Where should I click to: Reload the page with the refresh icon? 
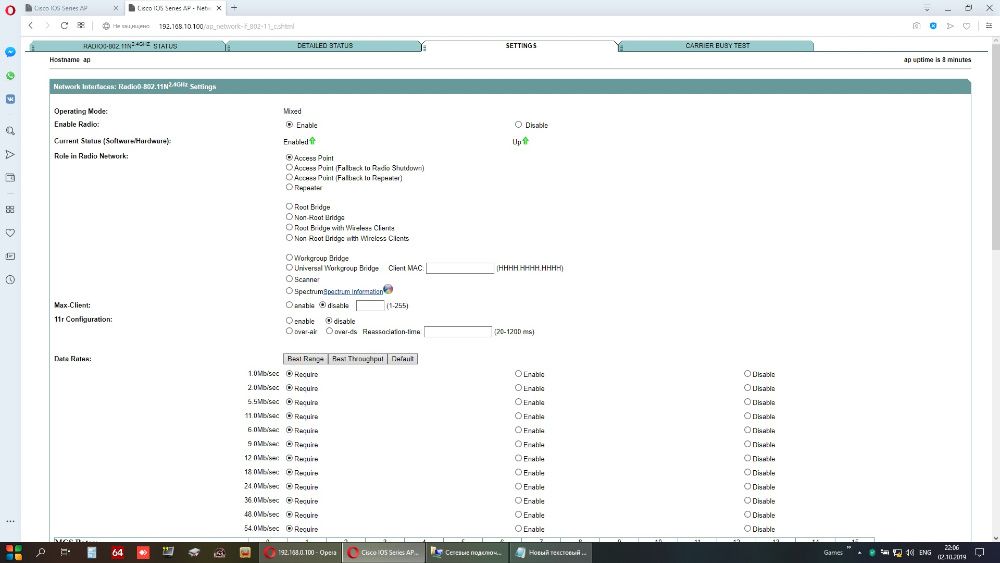point(64,26)
